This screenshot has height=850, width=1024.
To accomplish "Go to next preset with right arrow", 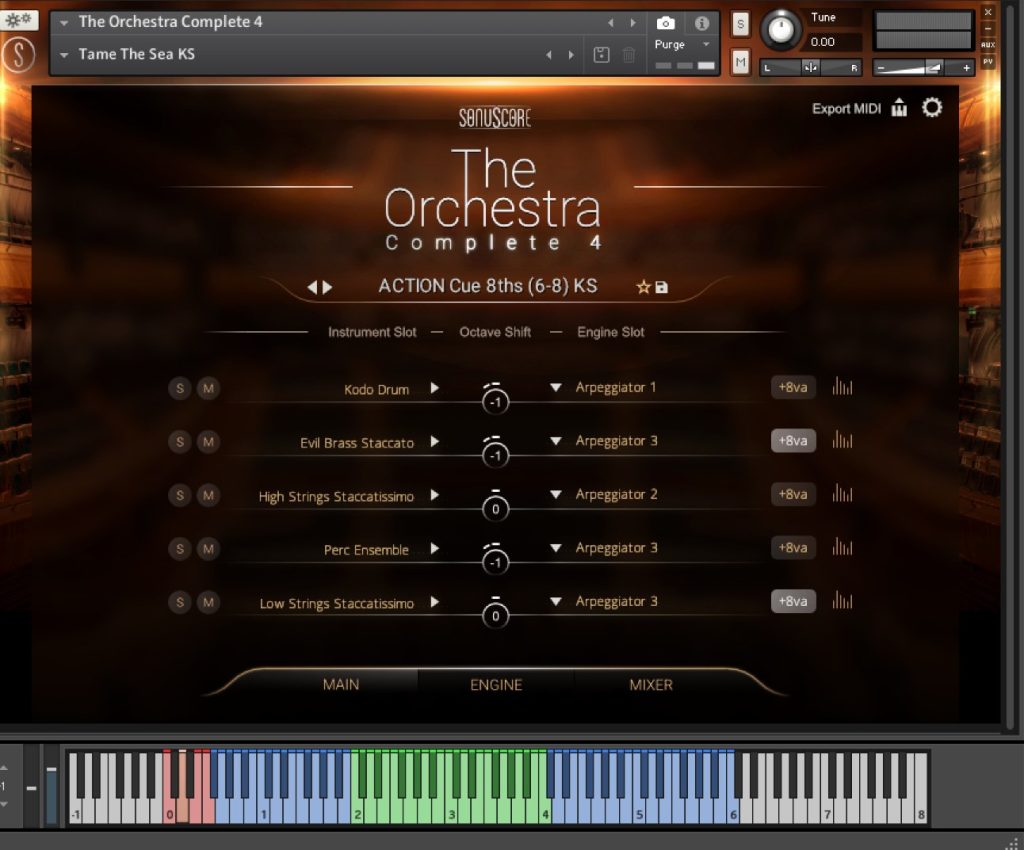I will pos(328,287).
